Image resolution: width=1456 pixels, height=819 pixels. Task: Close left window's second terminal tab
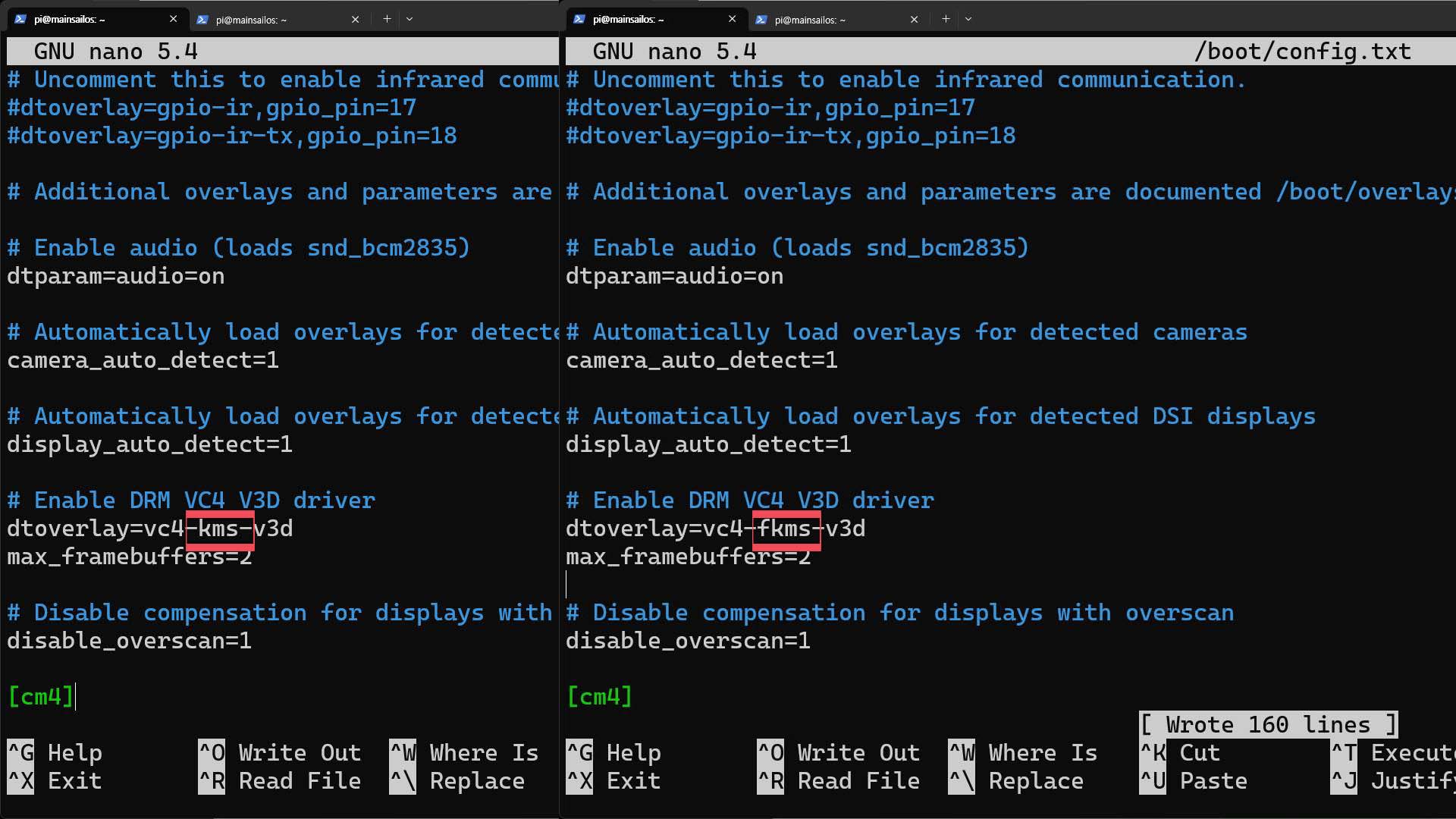pyautogui.click(x=355, y=20)
